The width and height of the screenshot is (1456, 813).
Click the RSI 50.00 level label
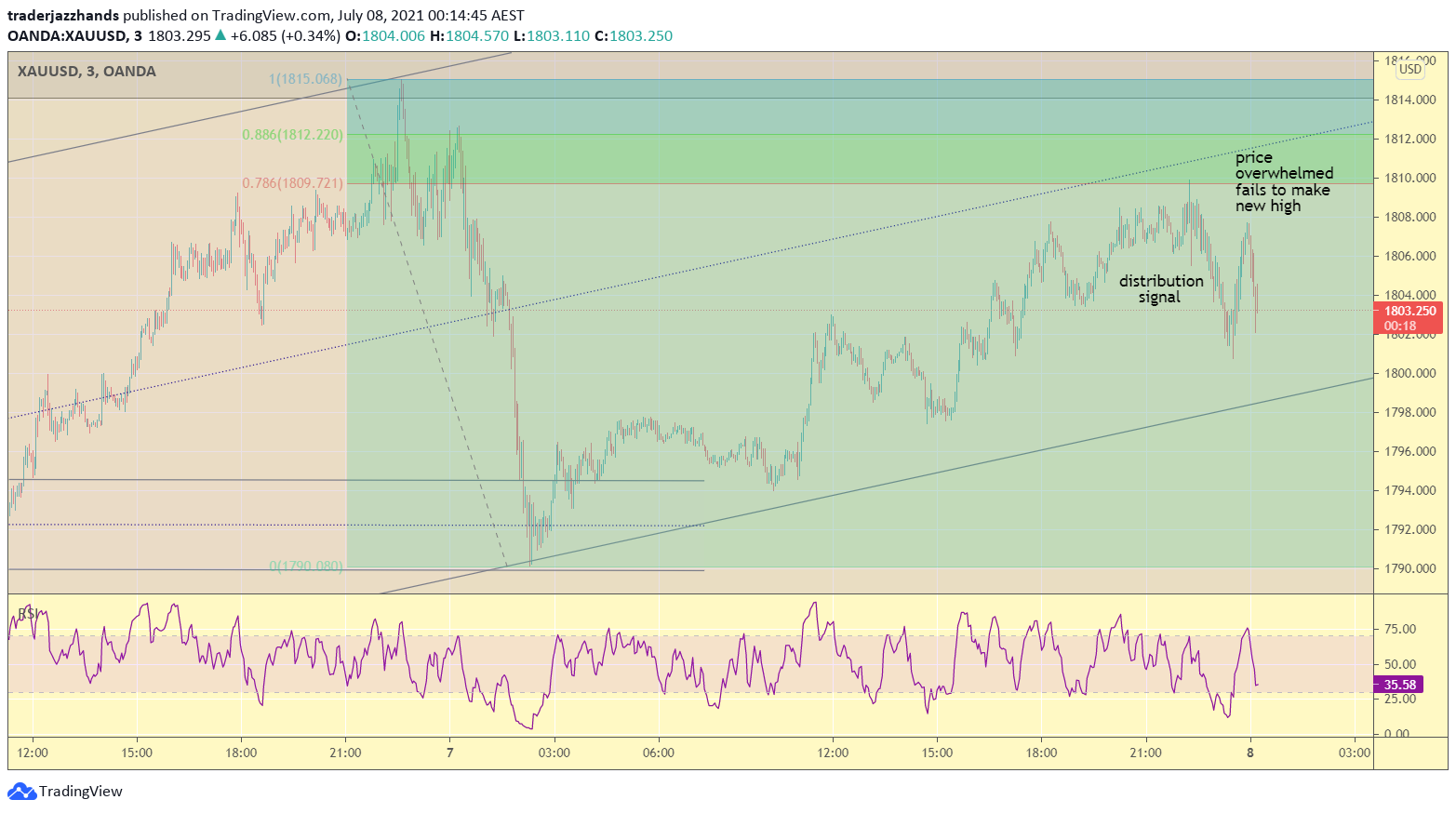coord(1400,664)
